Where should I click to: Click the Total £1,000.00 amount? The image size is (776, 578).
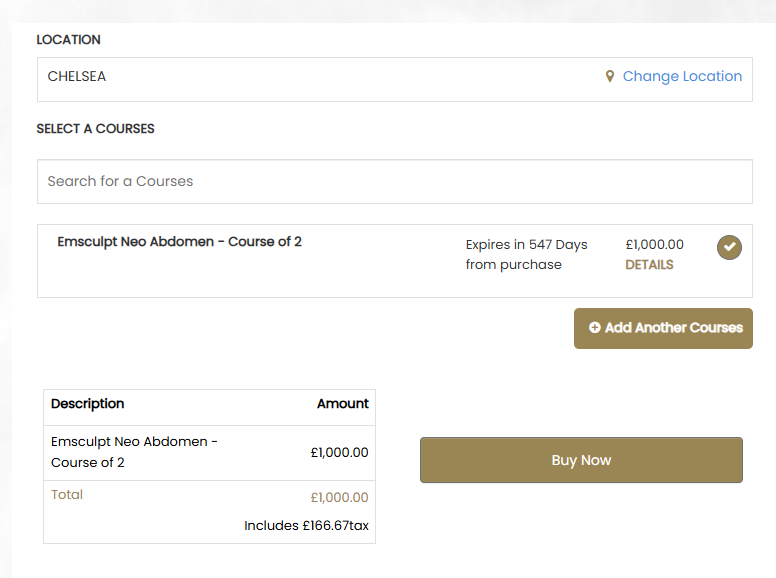click(339, 497)
